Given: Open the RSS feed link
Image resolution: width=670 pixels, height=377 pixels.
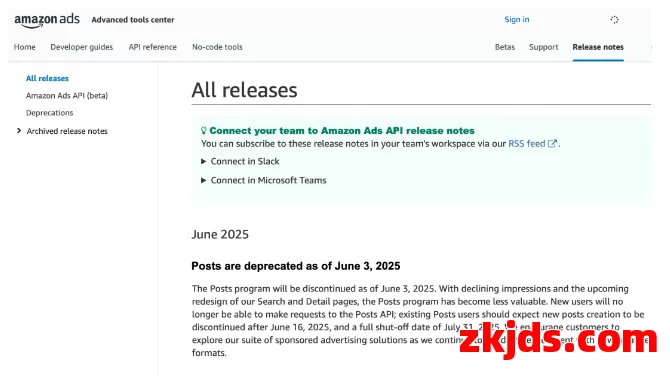Looking at the screenshot, I should [x=526, y=144].
